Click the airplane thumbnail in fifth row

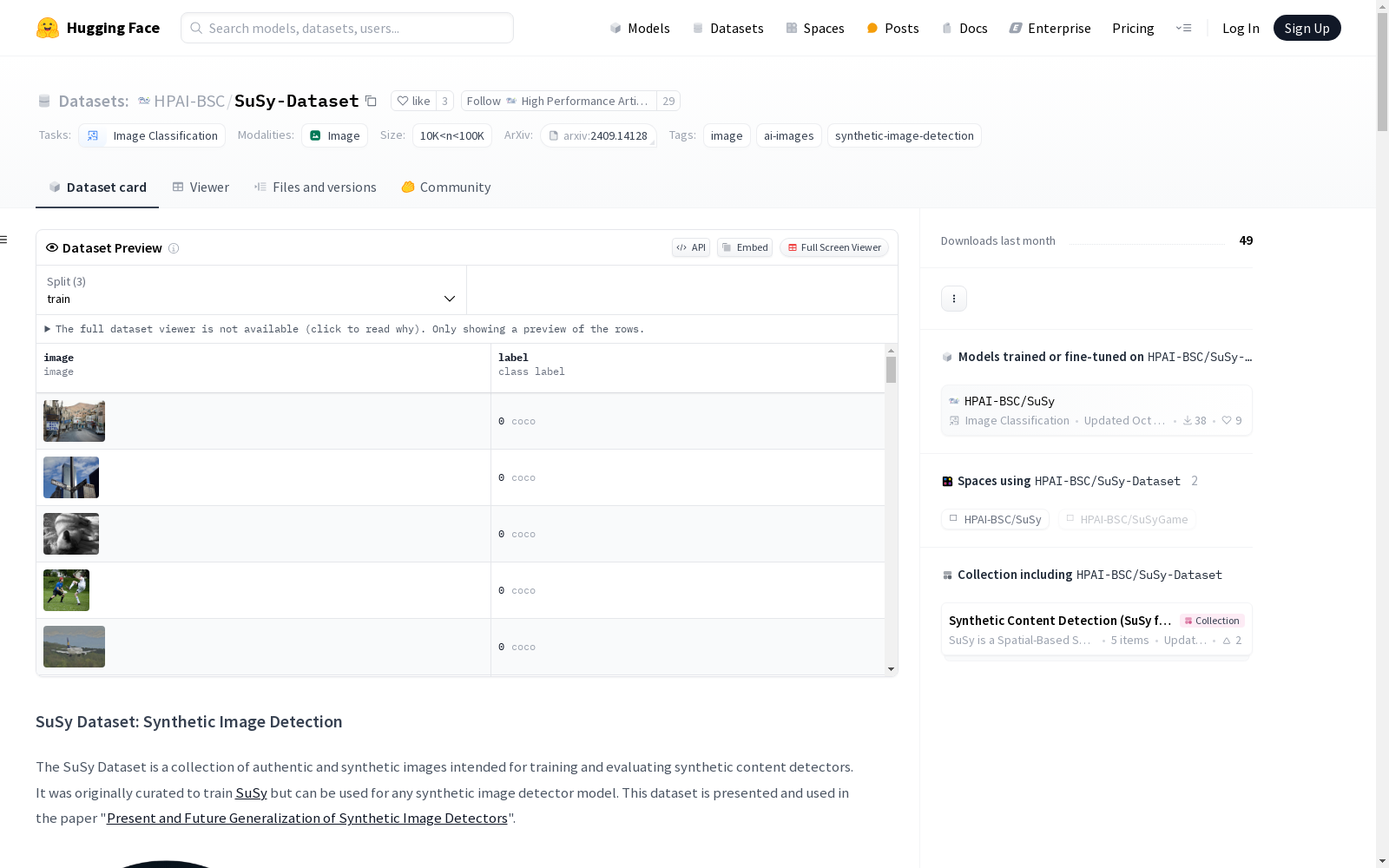(x=74, y=647)
